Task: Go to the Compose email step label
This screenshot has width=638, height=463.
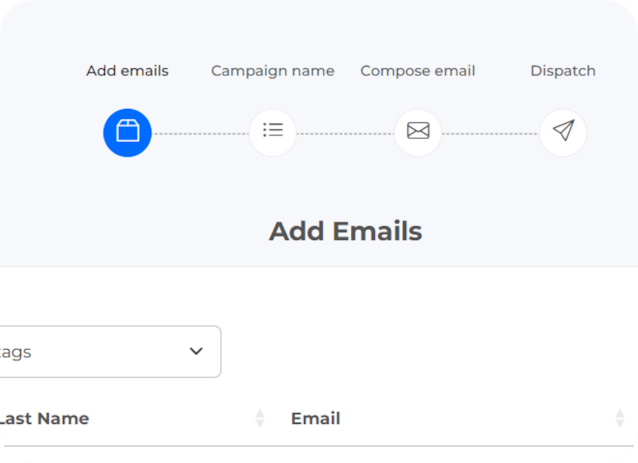Action: click(418, 71)
